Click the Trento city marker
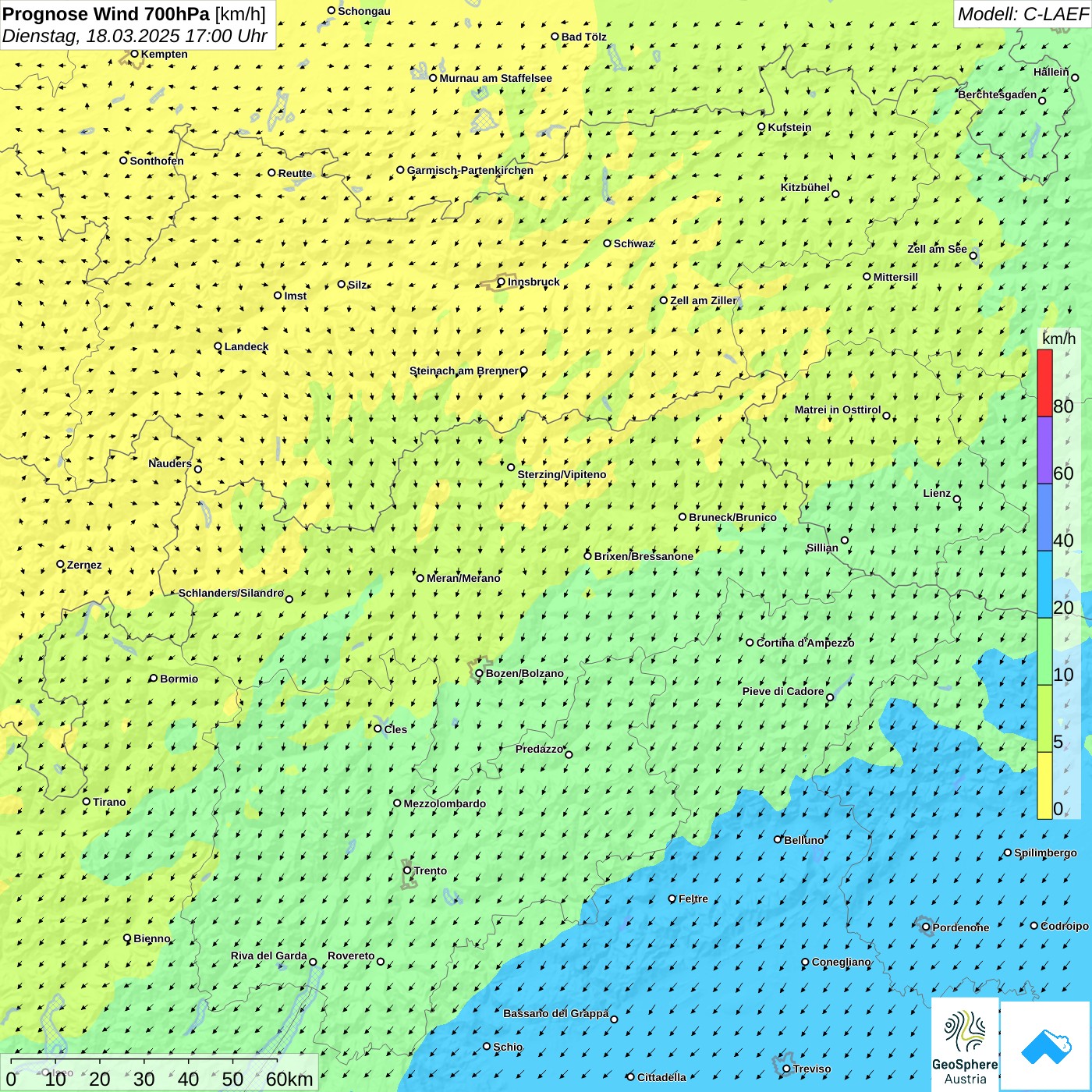 point(407,870)
